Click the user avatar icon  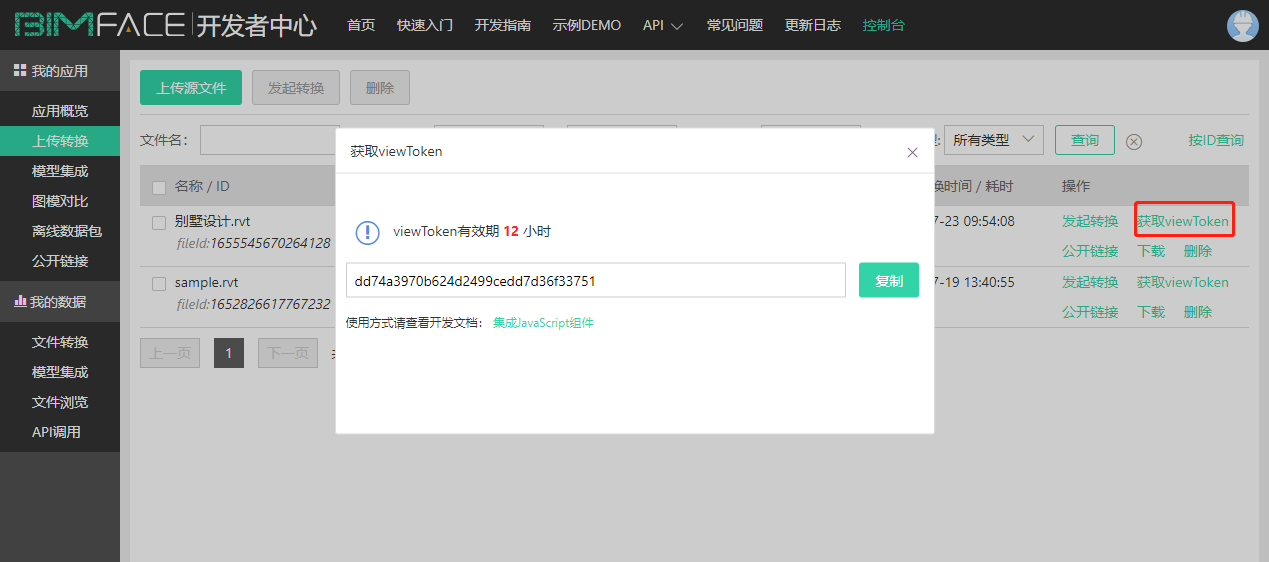pos(1242,26)
